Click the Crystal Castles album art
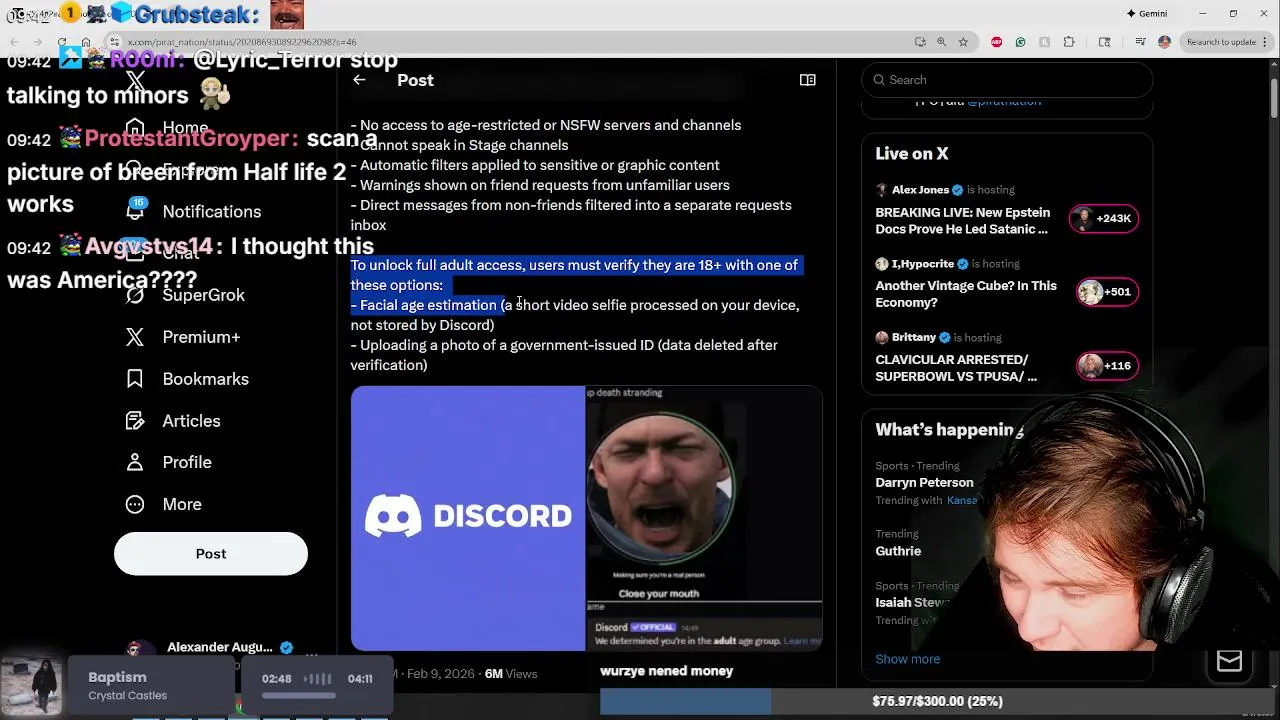This screenshot has width=1280, height=720. [x=31, y=686]
